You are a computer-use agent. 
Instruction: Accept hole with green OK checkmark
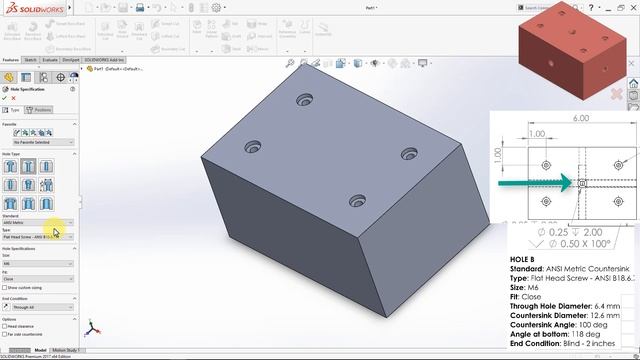pos(4,98)
